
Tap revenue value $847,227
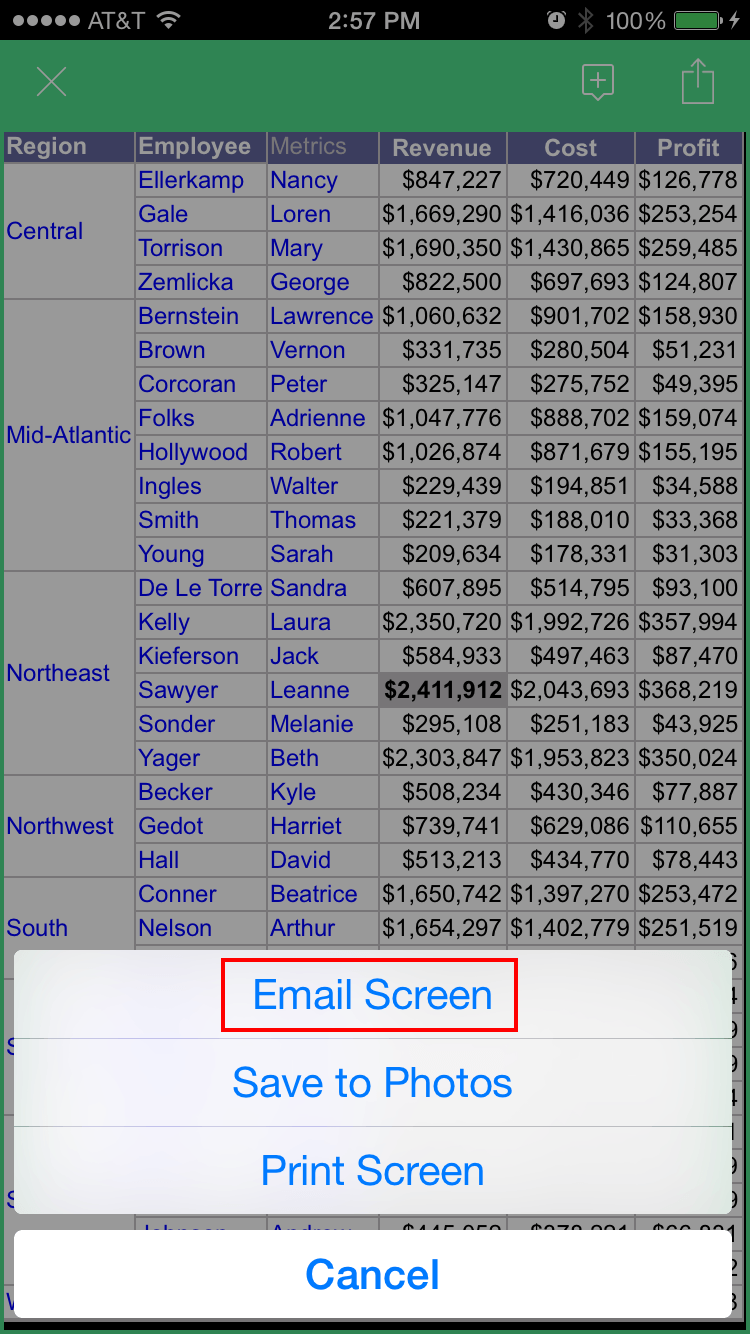pos(452,180)
